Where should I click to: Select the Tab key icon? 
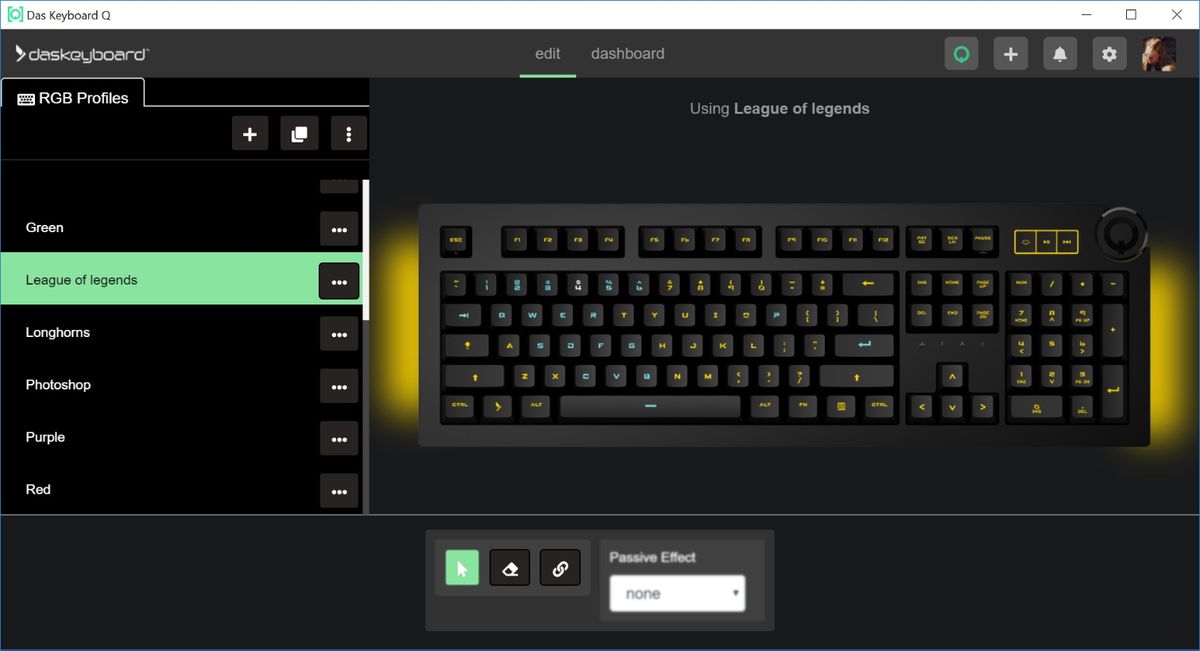pos(464,315)
